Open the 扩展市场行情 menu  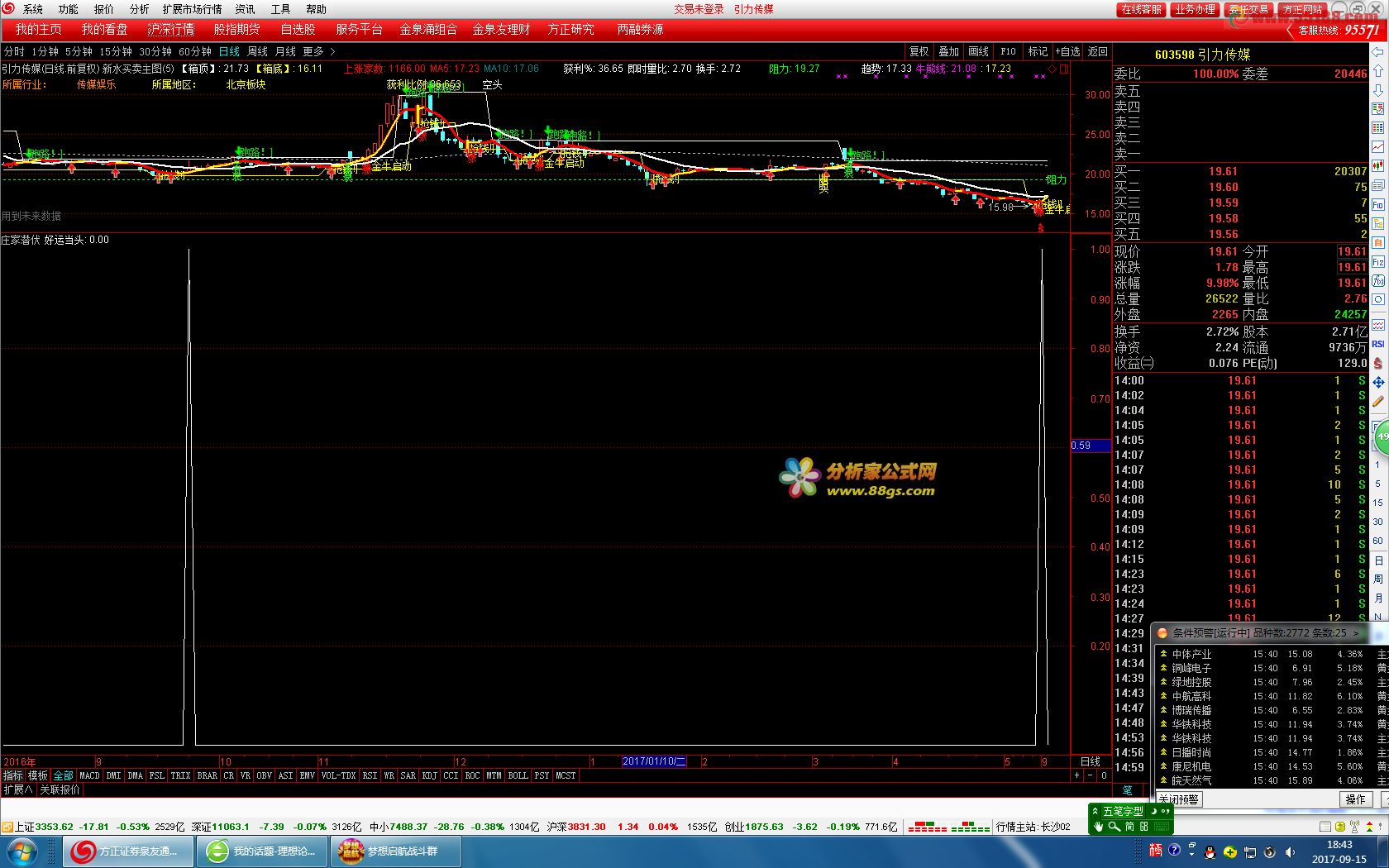point(192,9)
